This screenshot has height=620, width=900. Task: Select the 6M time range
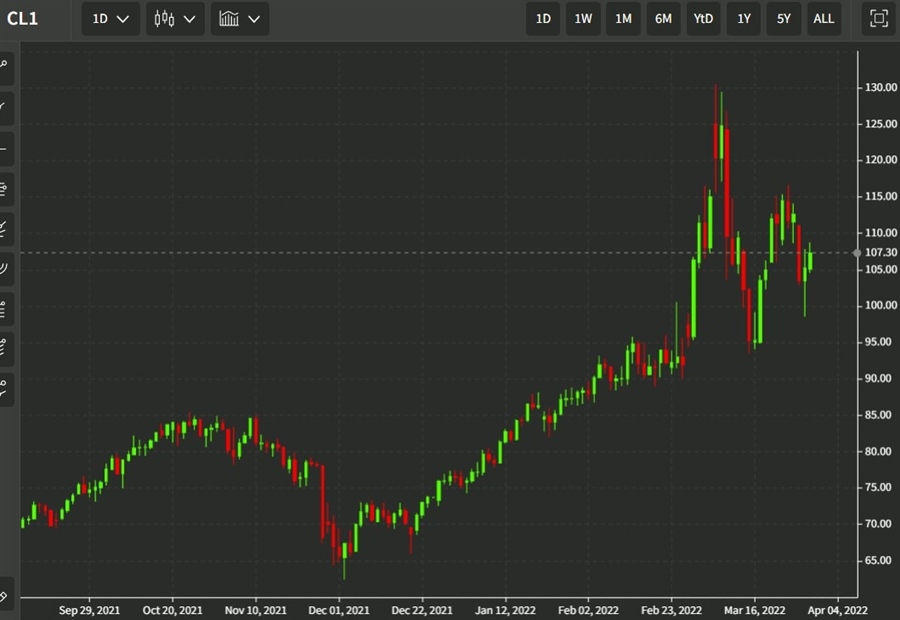[664, 19]
